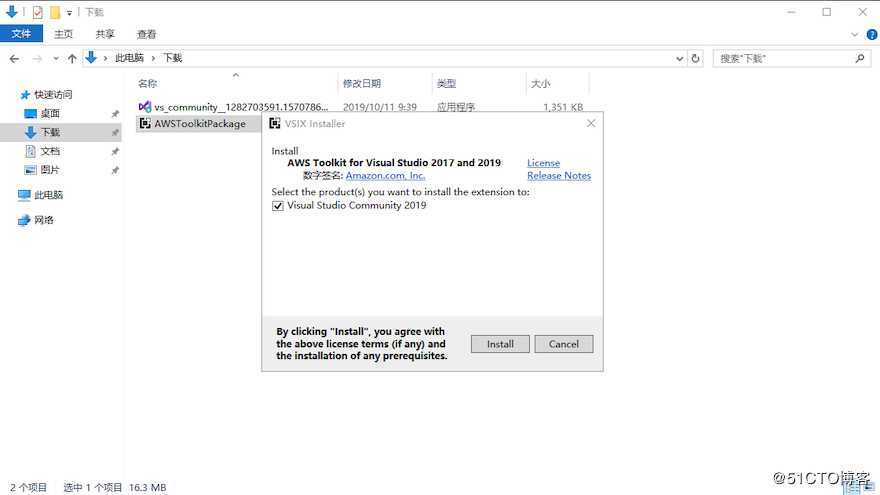880x495 pixels.
Task: Switch to the 主页 ribbon tab
Action: click(x=63, y=34)
